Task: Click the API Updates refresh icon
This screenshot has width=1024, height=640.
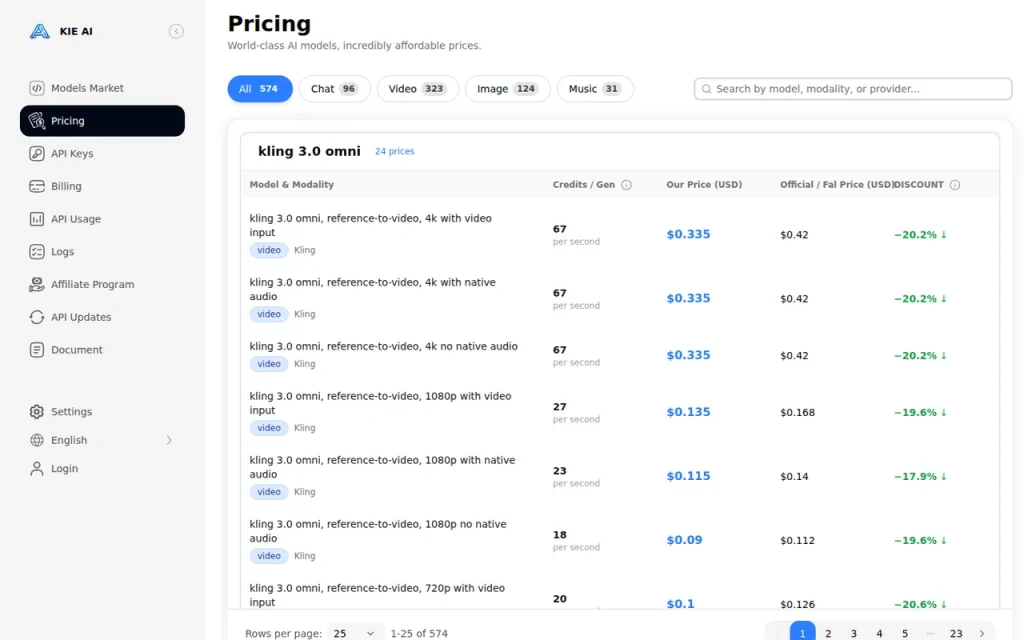Action: (x=37, y=317)
